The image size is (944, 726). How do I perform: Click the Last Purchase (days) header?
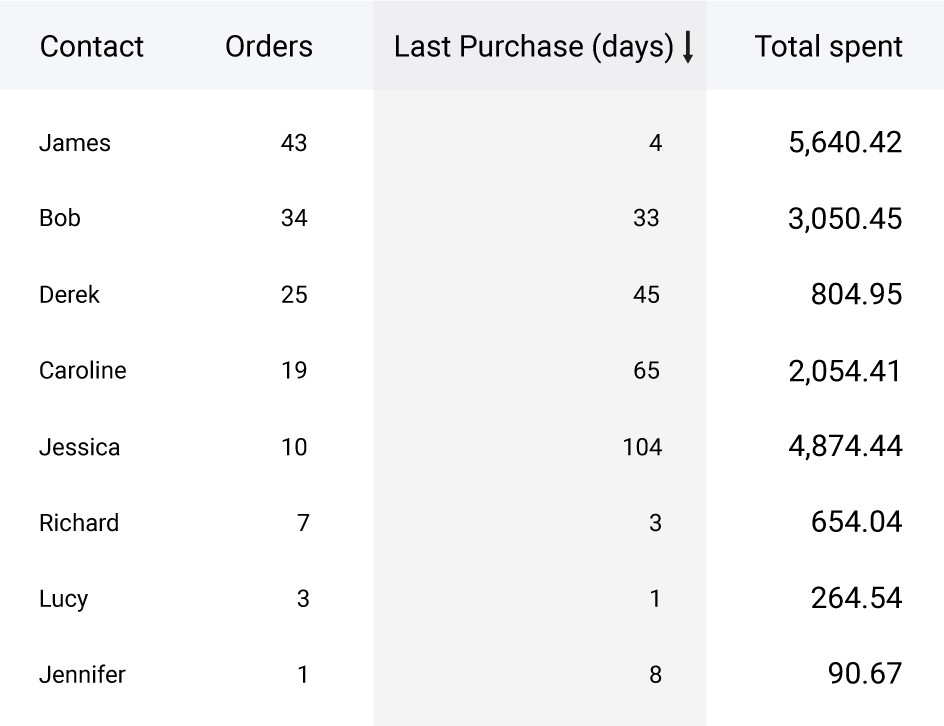click(x=533, y=47)
